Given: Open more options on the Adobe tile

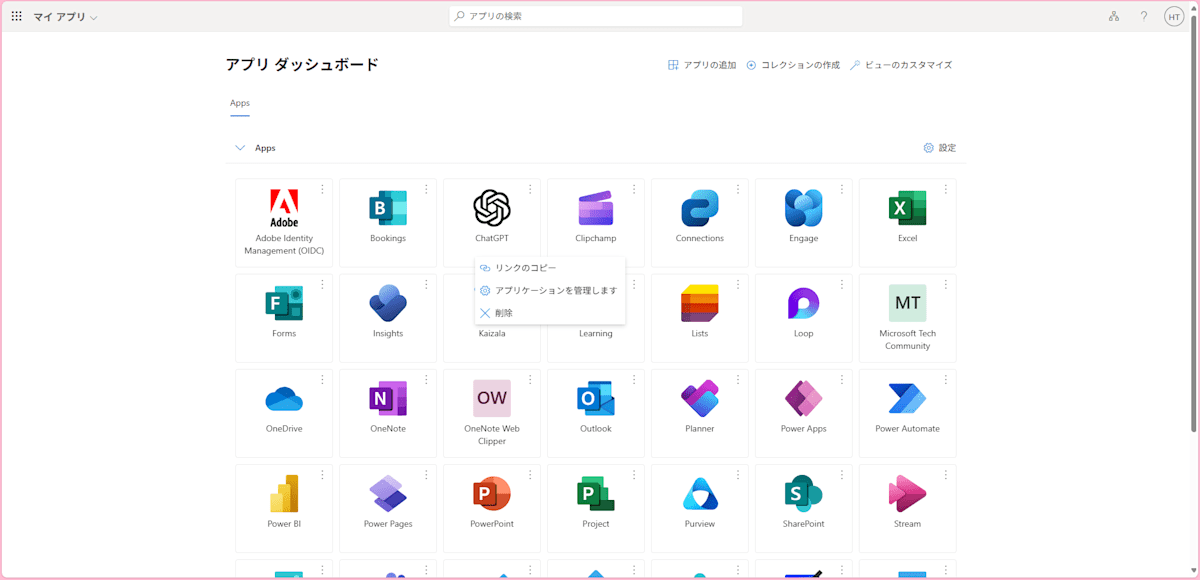Looking at the screenshot, I should tap(322, 189).
